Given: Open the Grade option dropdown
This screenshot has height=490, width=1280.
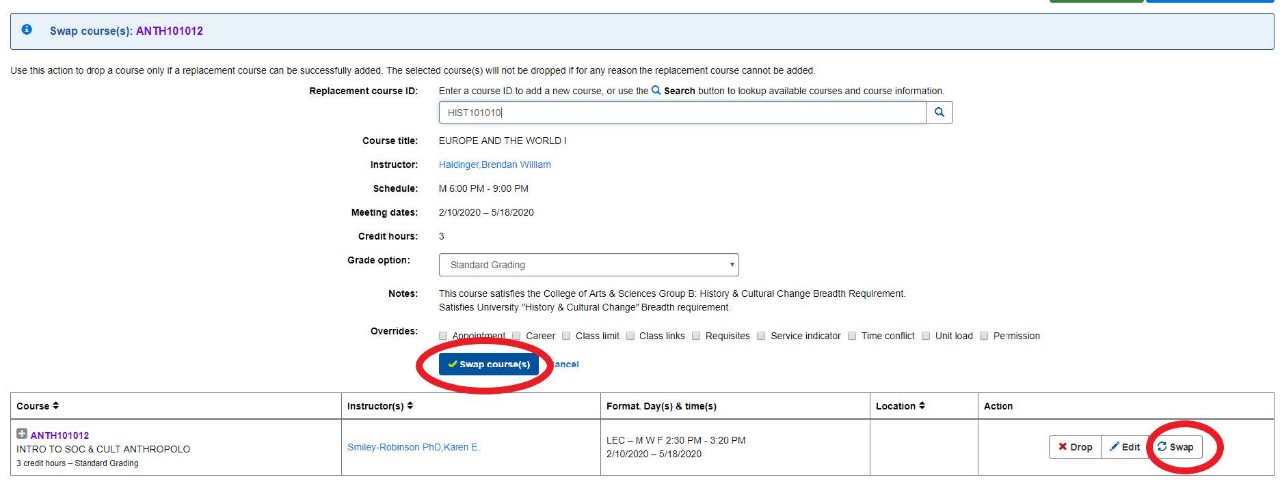Looking at the screenshot, I should coord(589,265).
